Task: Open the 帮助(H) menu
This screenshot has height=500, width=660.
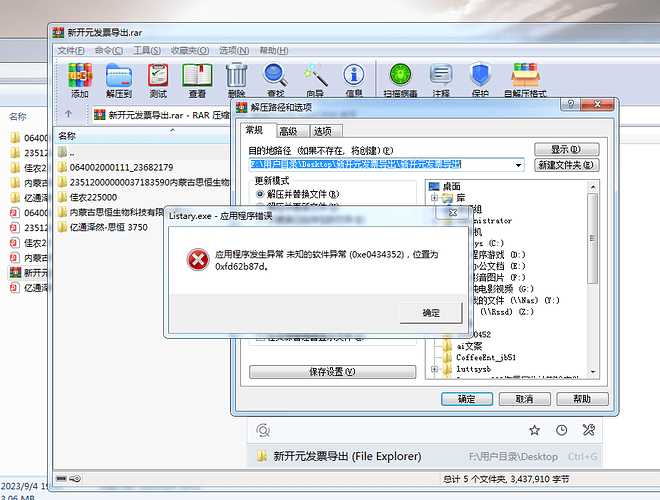Action: click(274, 51)
